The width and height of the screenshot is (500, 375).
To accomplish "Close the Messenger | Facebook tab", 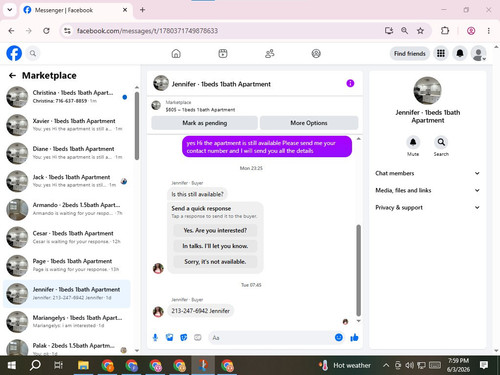I will (125, 10).
